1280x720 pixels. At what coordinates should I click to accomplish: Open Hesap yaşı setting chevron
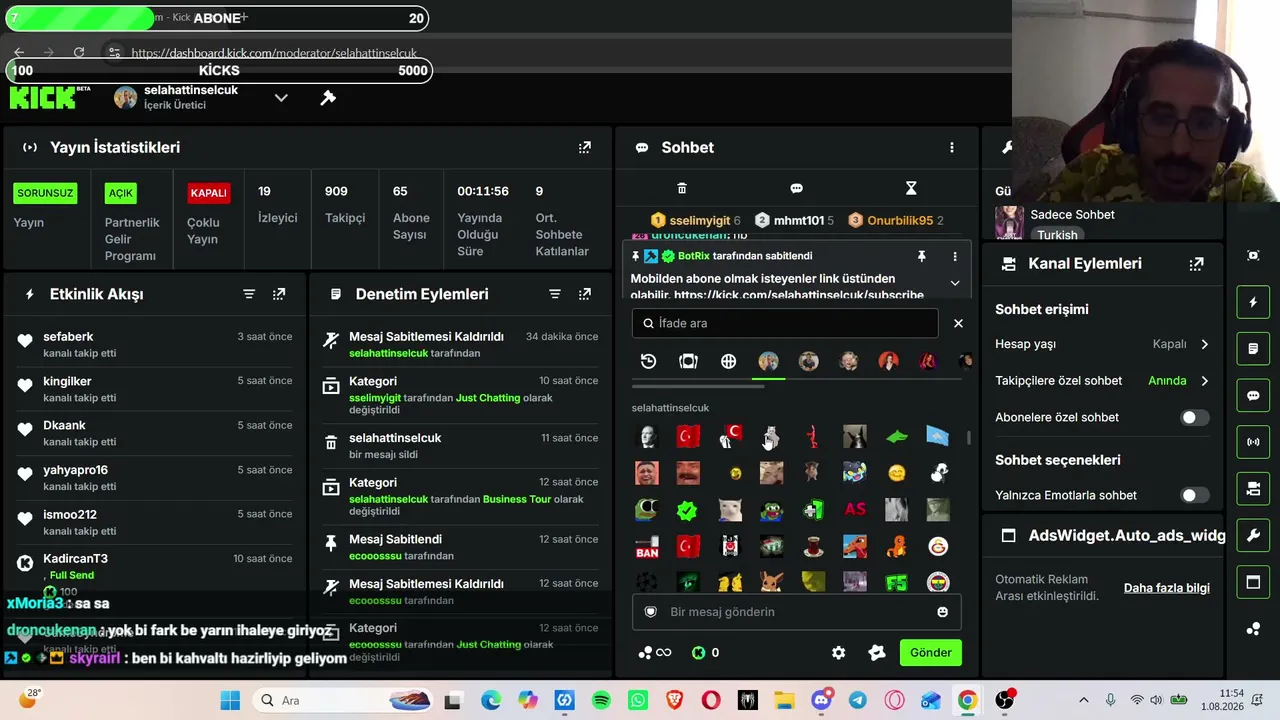(x=1204, y=344)
